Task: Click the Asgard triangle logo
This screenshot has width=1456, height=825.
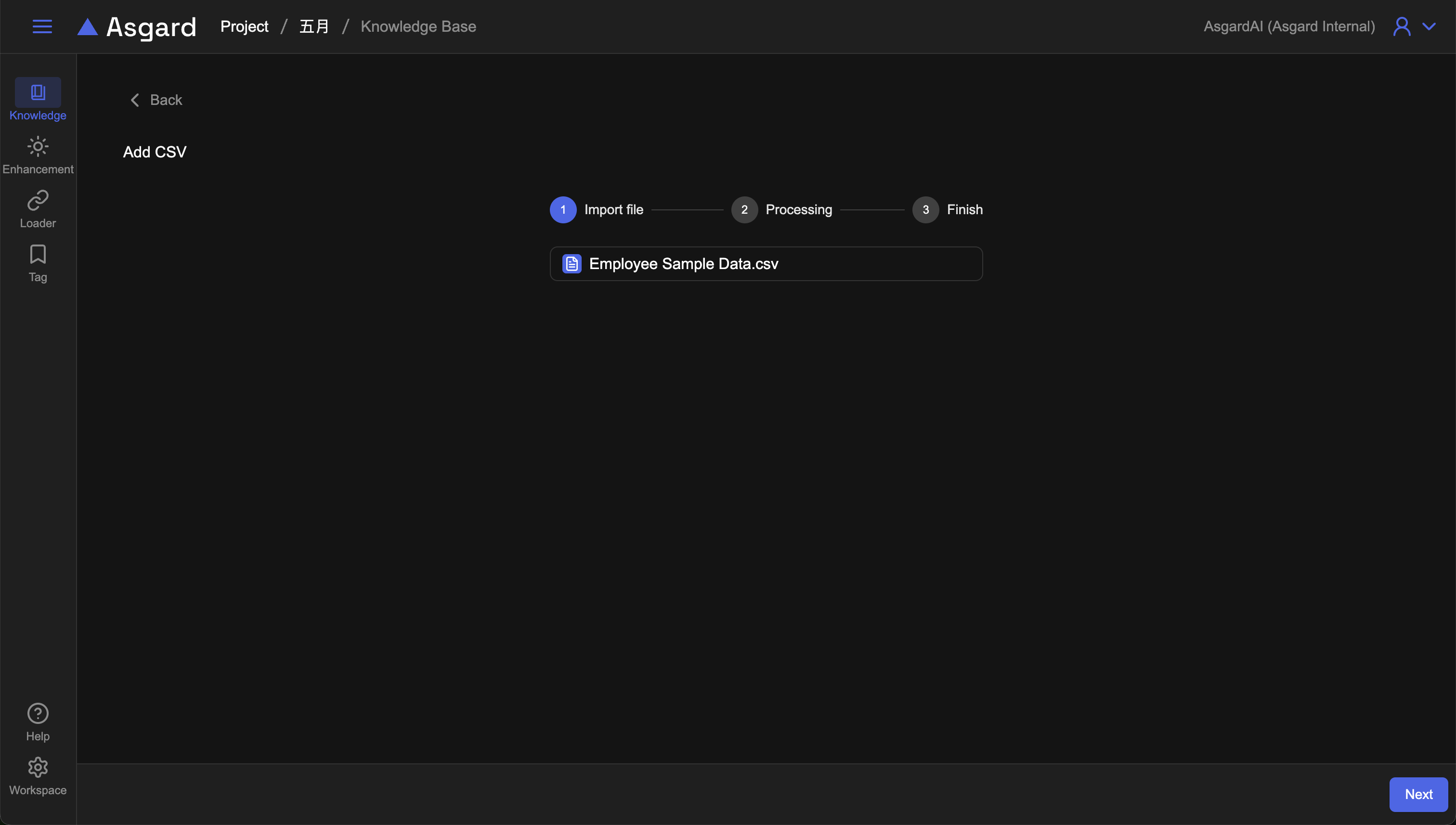Action: 87,26
